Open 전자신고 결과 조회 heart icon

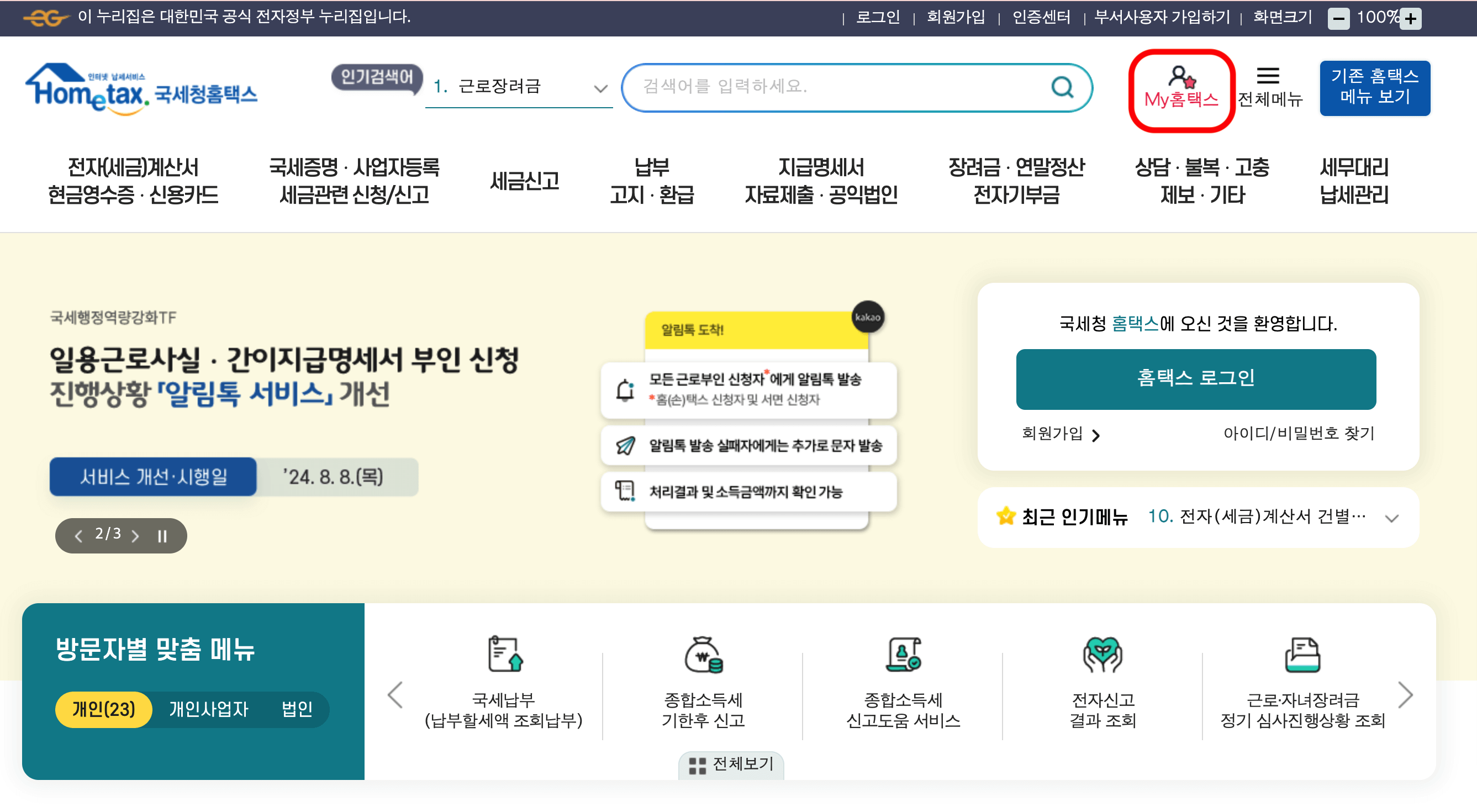point(1102,655)
